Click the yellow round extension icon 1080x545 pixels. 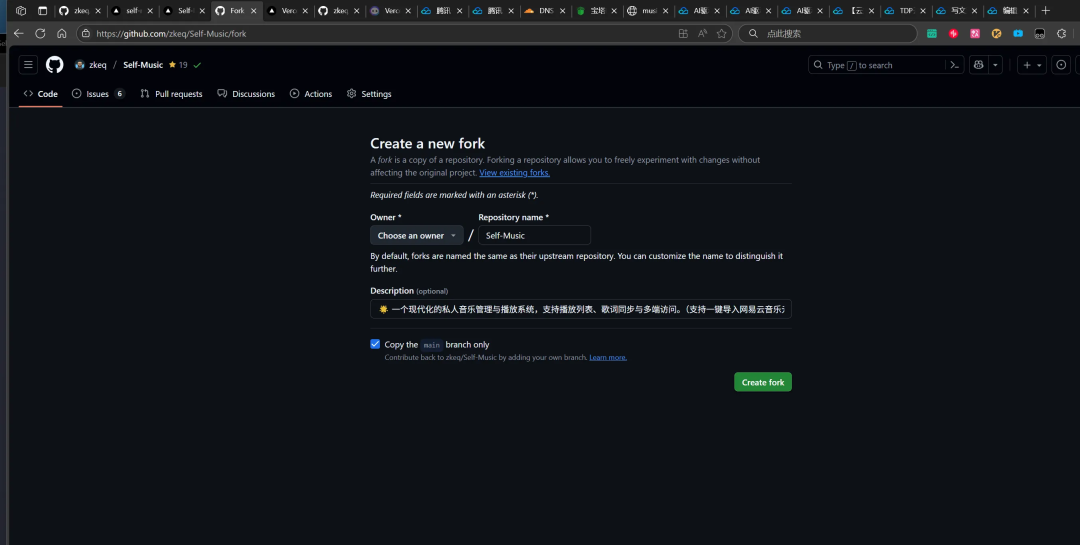coord(997,33)
